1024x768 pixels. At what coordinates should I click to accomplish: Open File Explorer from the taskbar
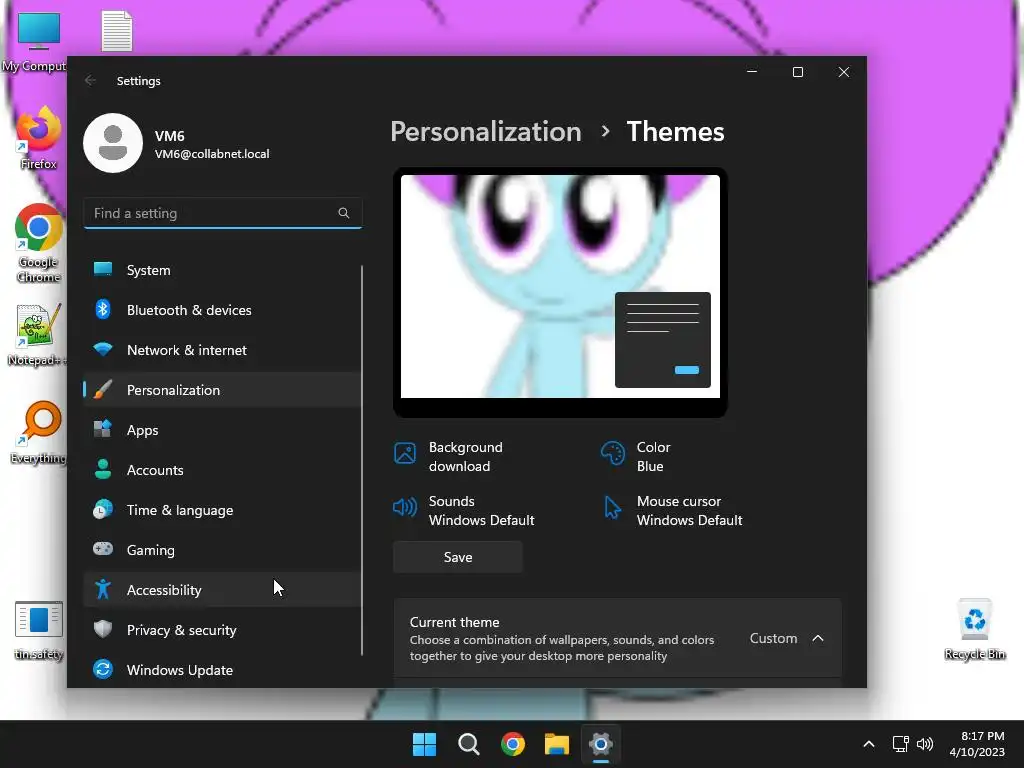pos(557,744)
